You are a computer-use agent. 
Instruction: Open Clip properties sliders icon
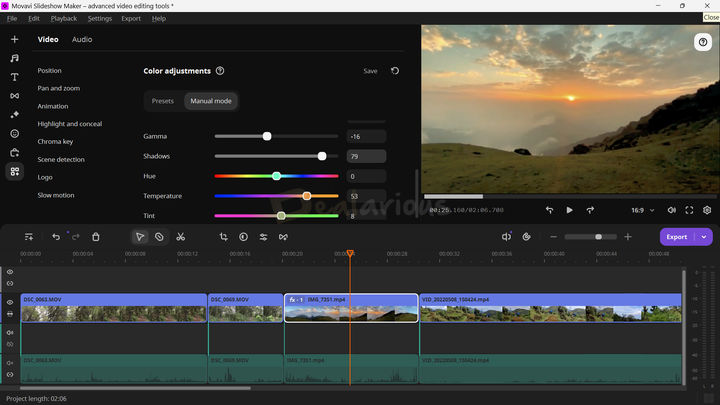tap(263, 237)
